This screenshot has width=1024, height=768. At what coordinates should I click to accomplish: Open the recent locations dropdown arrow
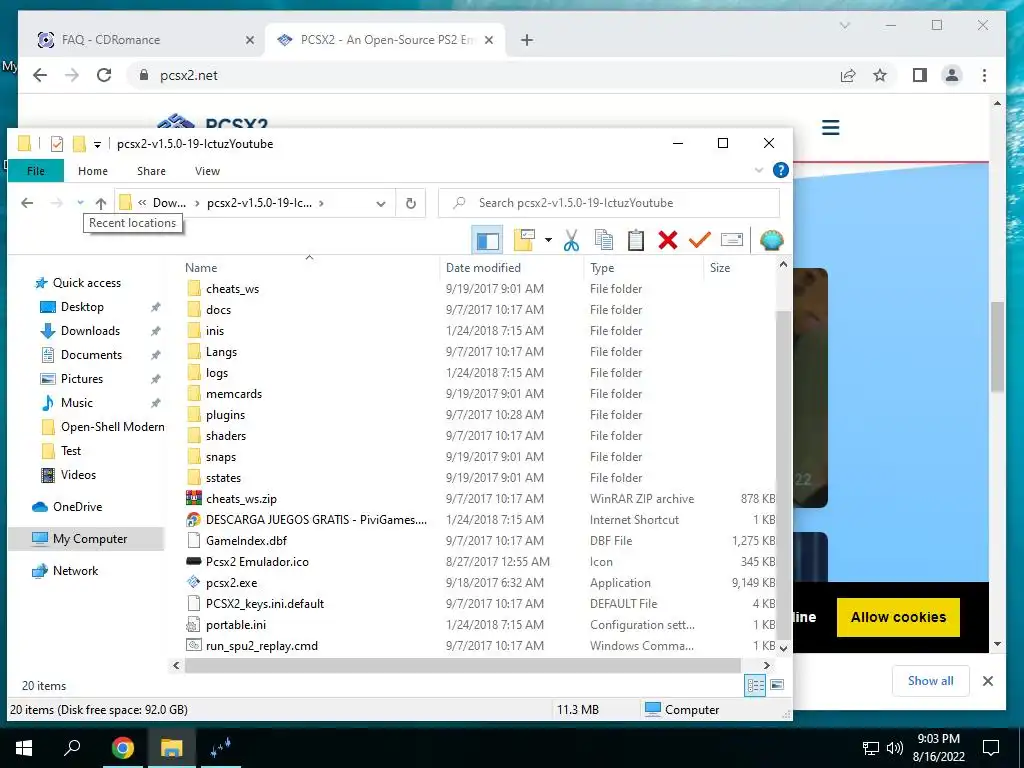(80, 203)
